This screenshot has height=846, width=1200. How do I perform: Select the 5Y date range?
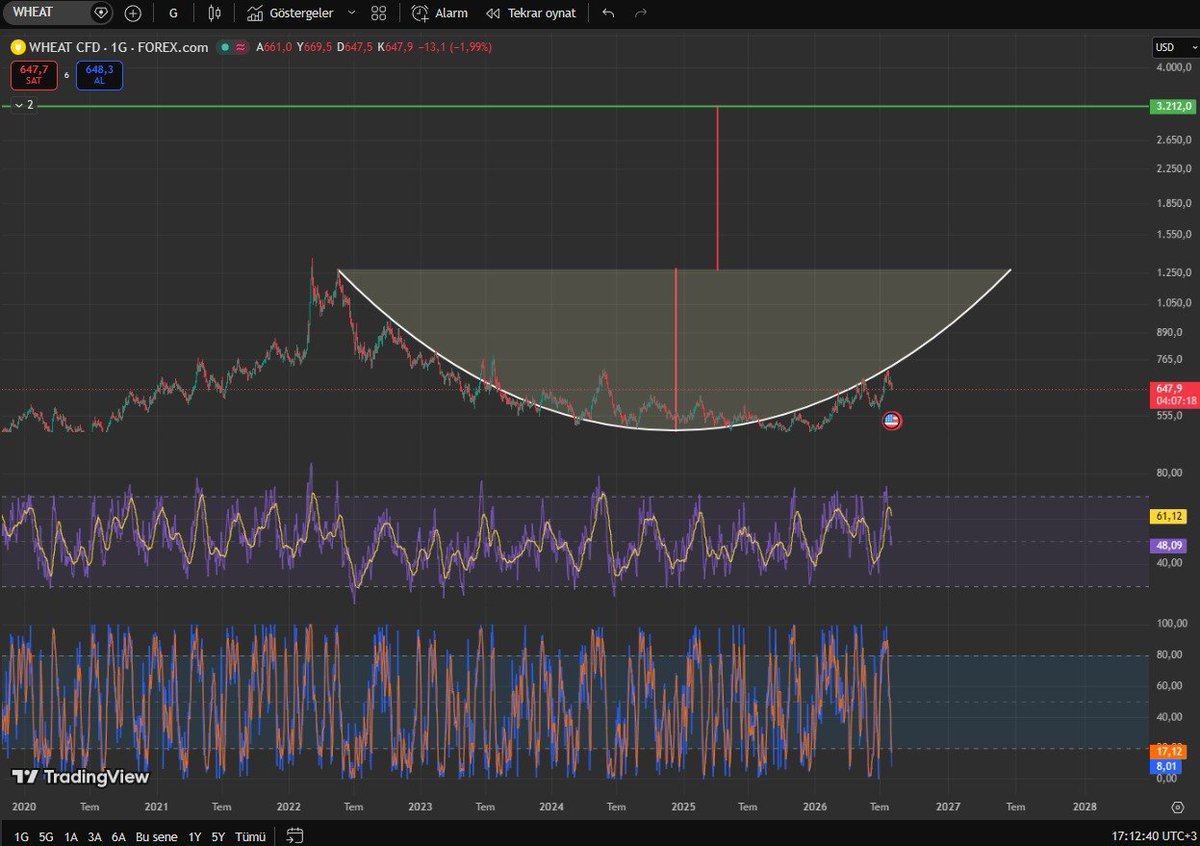tap(218, 835)
